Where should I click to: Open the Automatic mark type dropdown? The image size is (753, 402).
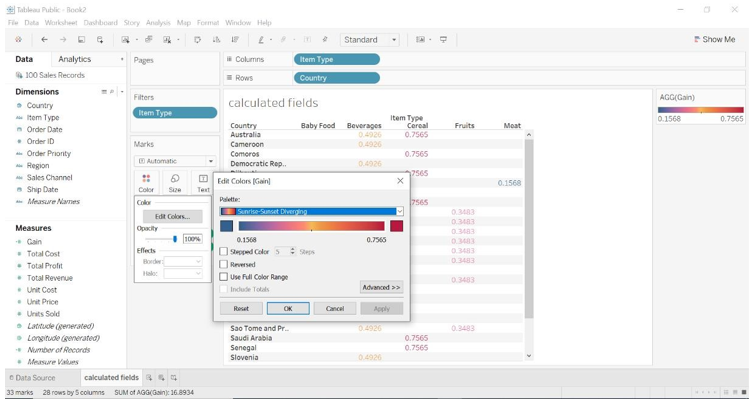click(x=210, y=161)
